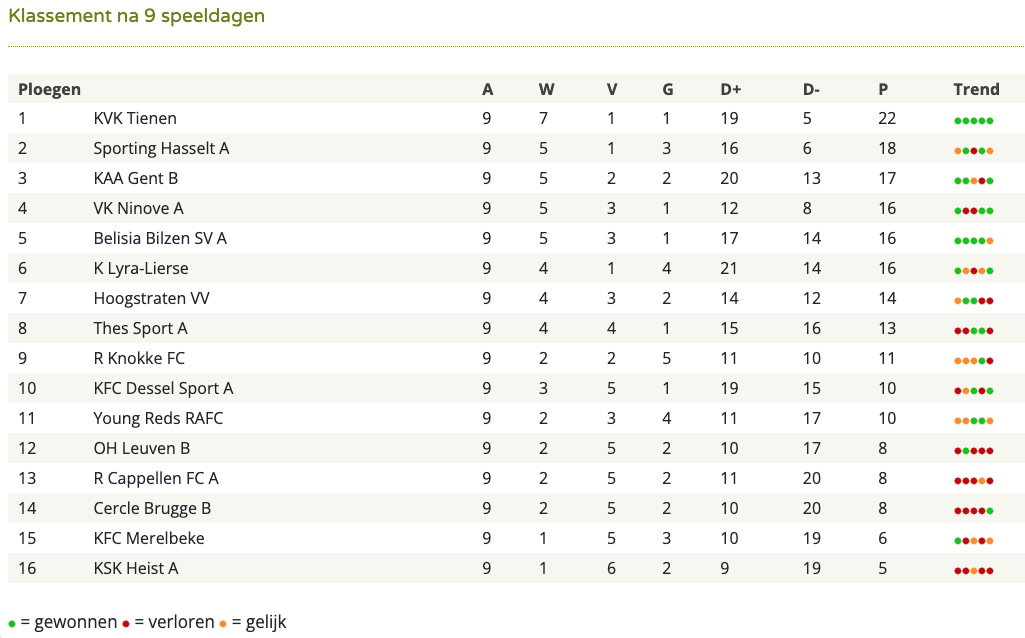Screen dimensions: 1025x638
Task: Click the Ploegen column header
Action: click(49, 90)
